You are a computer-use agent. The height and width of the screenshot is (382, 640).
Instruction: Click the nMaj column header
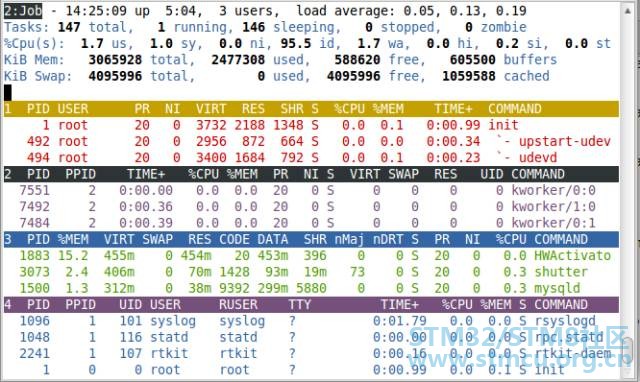click(x=349, y=240)
